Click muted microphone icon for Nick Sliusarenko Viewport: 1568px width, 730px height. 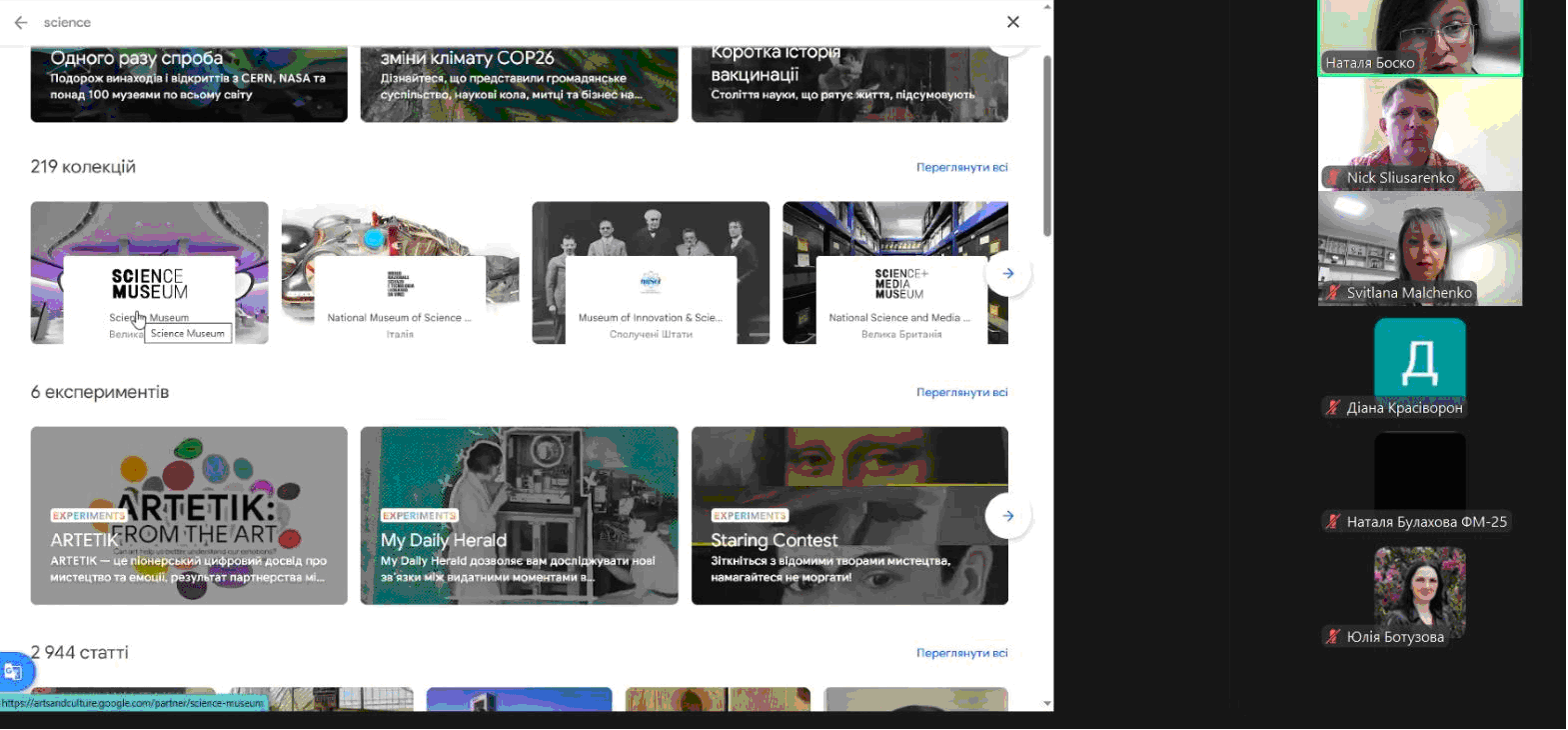point(1333,178)
